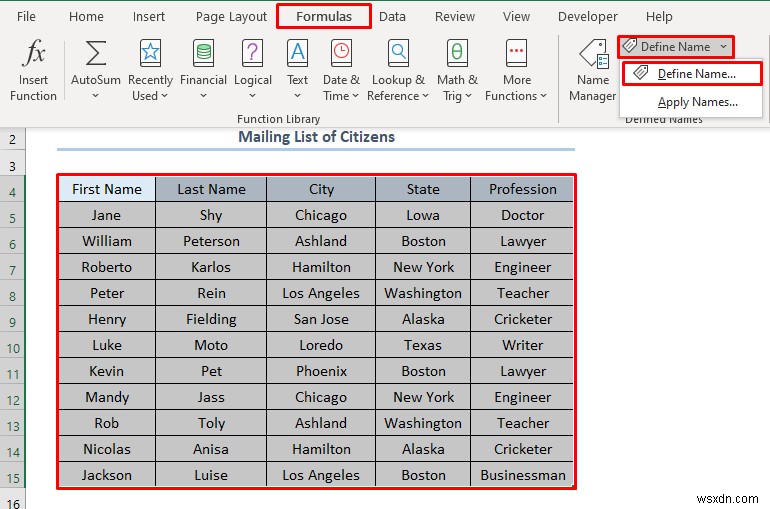Select the cell containing Jass
The width and height of the screenshot is (770, 509).
click(211, 397)
